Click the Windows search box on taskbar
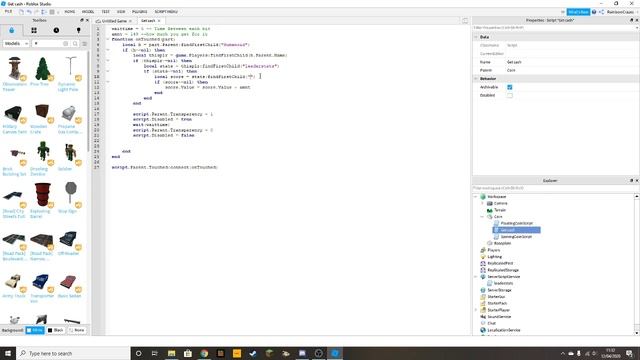640x360 pixels. point(73,353)
